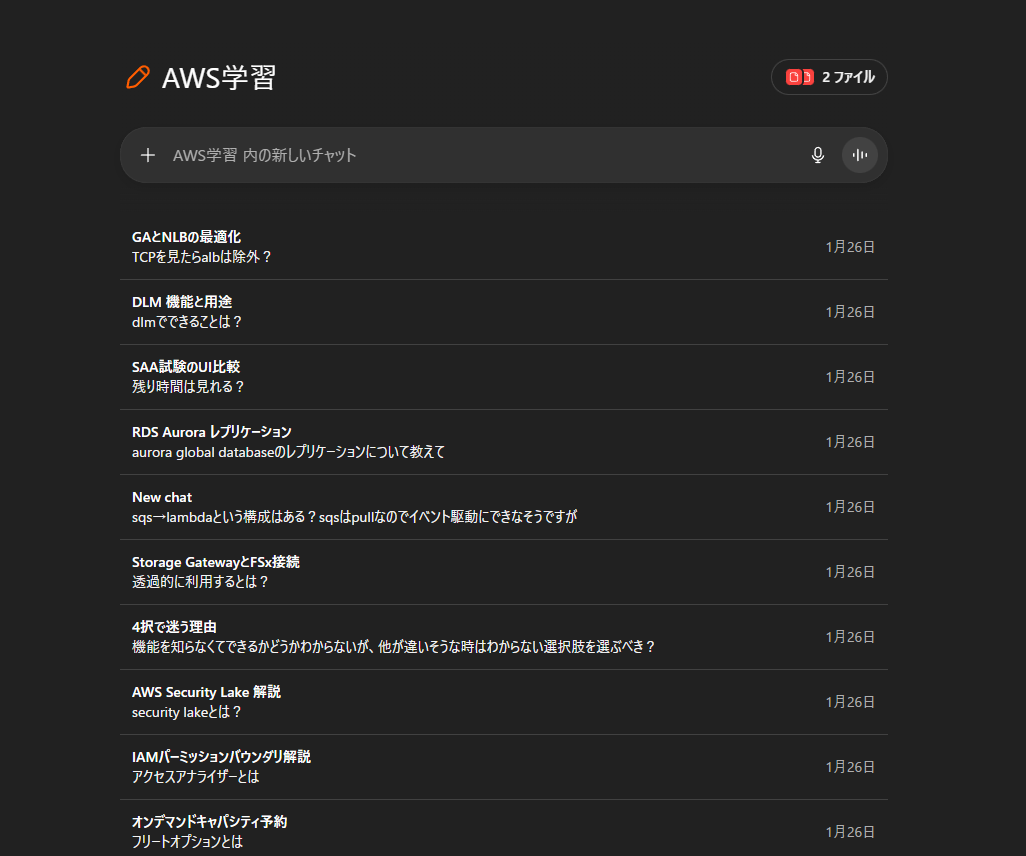Click 1月26日 date on RDS Aurora row
The width and height of the screenshot is (1026, 856).
(850, 442)
